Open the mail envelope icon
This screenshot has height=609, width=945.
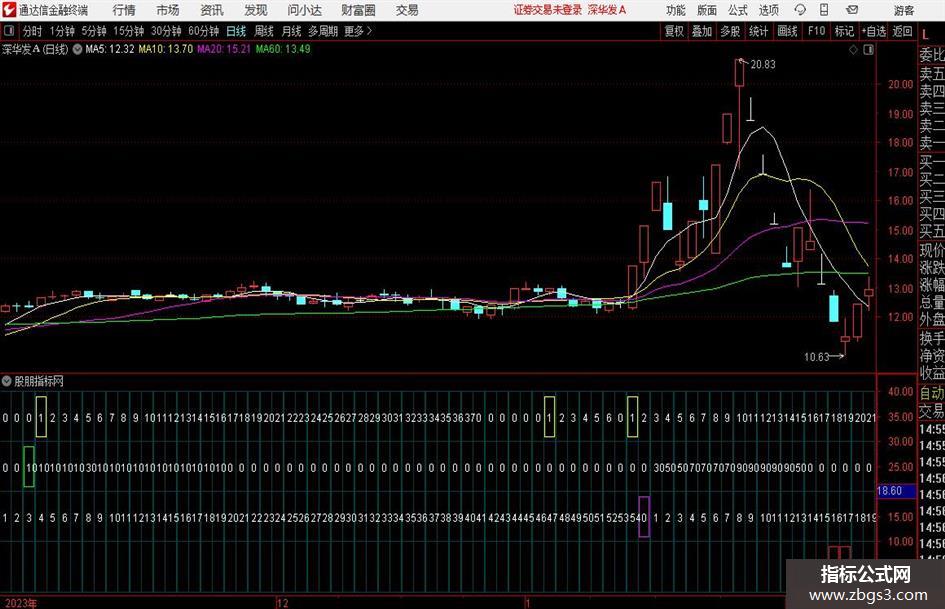(852, 10)
